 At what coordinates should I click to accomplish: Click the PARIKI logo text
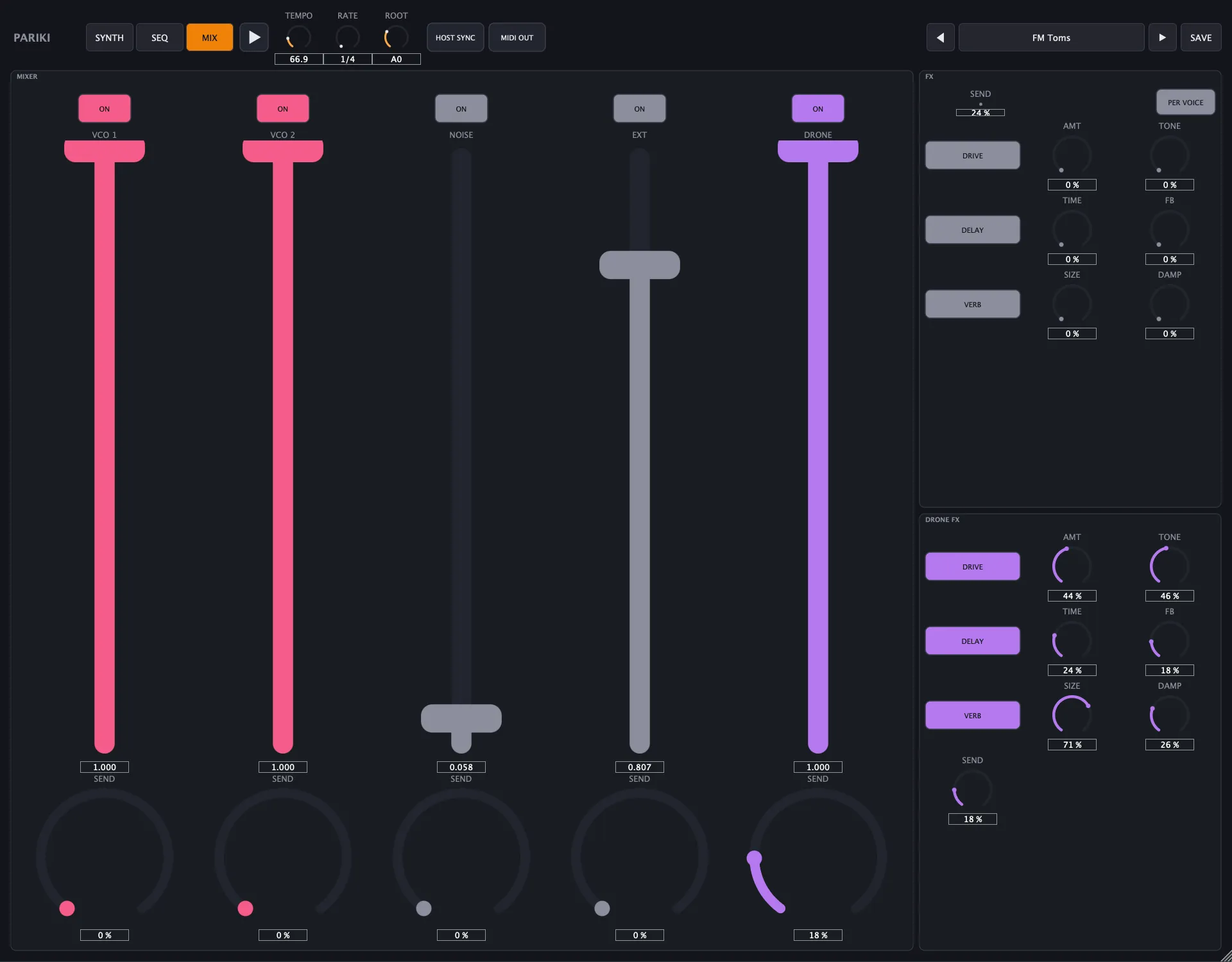(31, 37)
